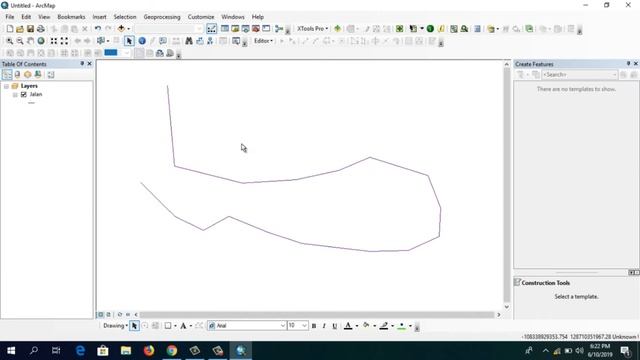The width and height of the screenshot is (640, 360).
Task: Activate the Pan hand tool
Action: (31, 41)
